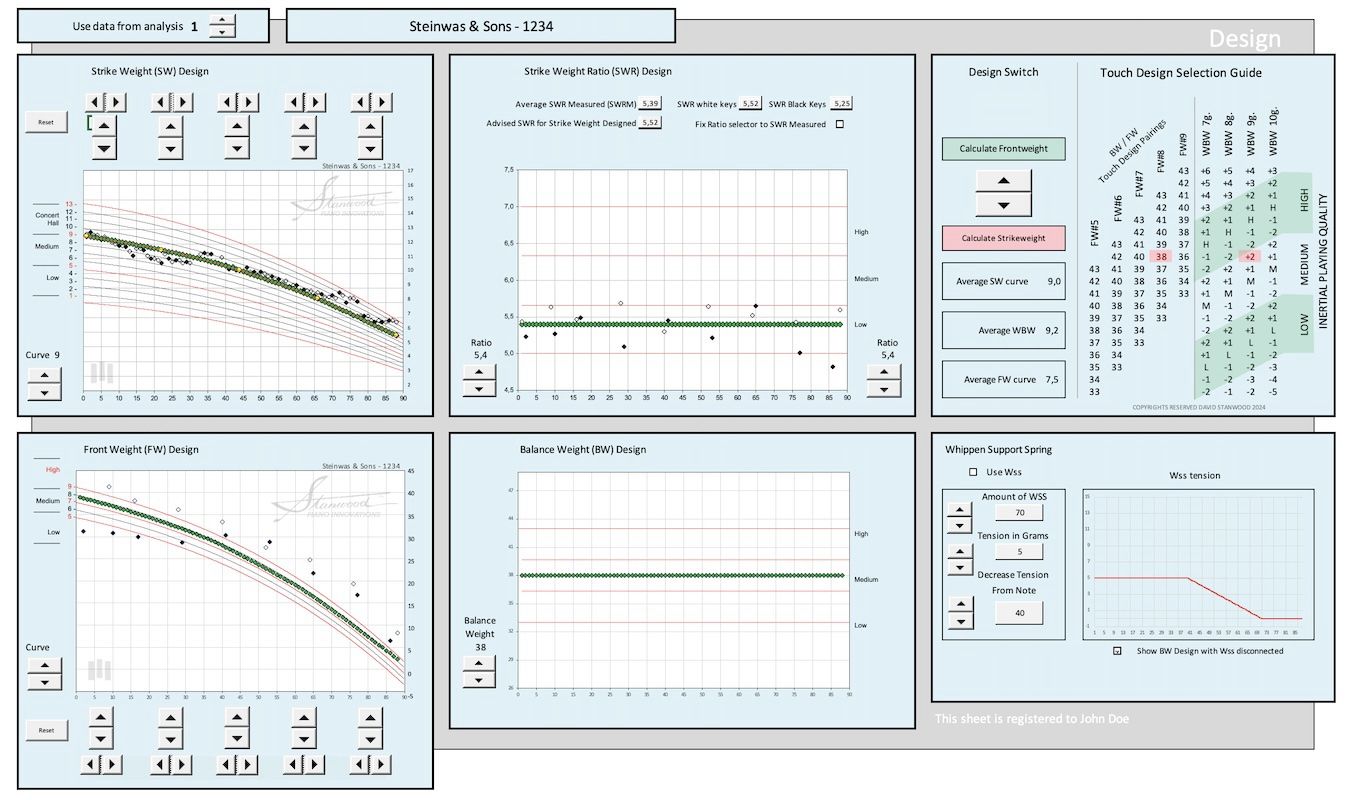Raise the Strike Weight curve with up arrow

pos(44,375)
